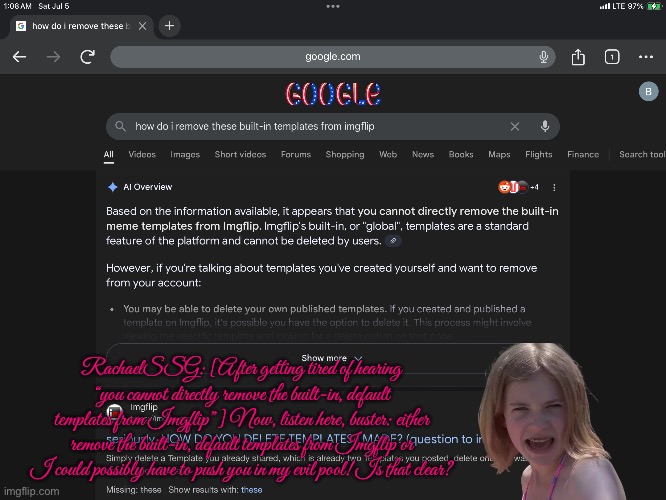Open the account avatar labeled B
The height and width of the screenshot is (500, 666).
pyautogui.click(x=649, y=91)
